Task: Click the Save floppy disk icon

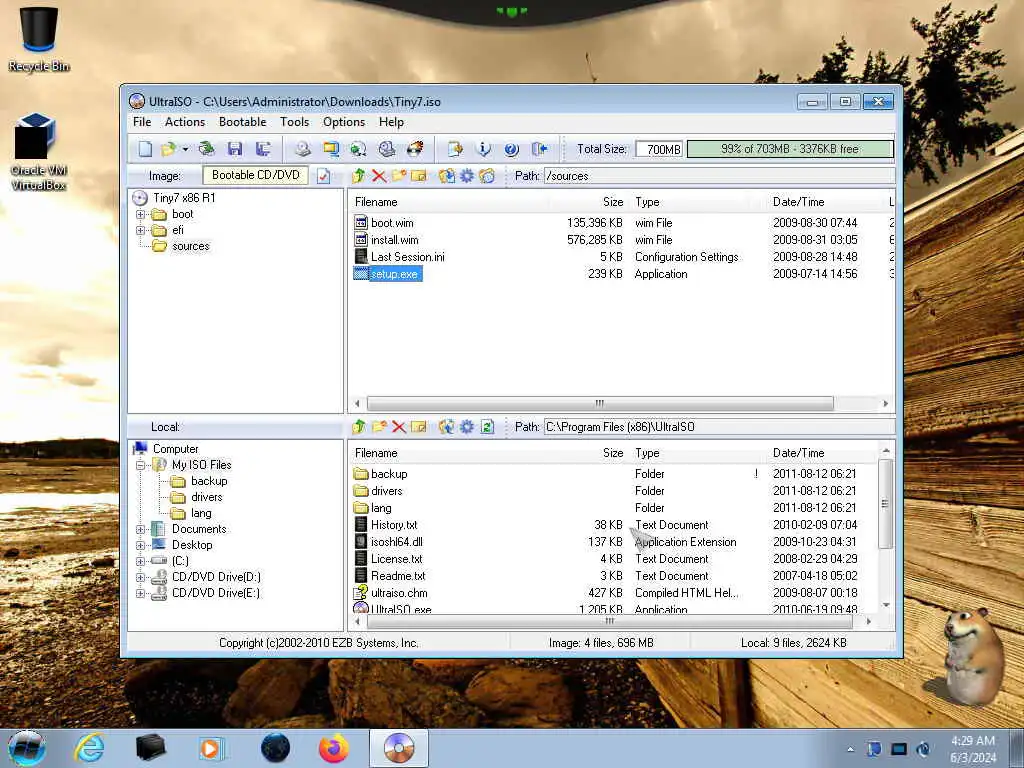Action: click(x=235, y=149)
